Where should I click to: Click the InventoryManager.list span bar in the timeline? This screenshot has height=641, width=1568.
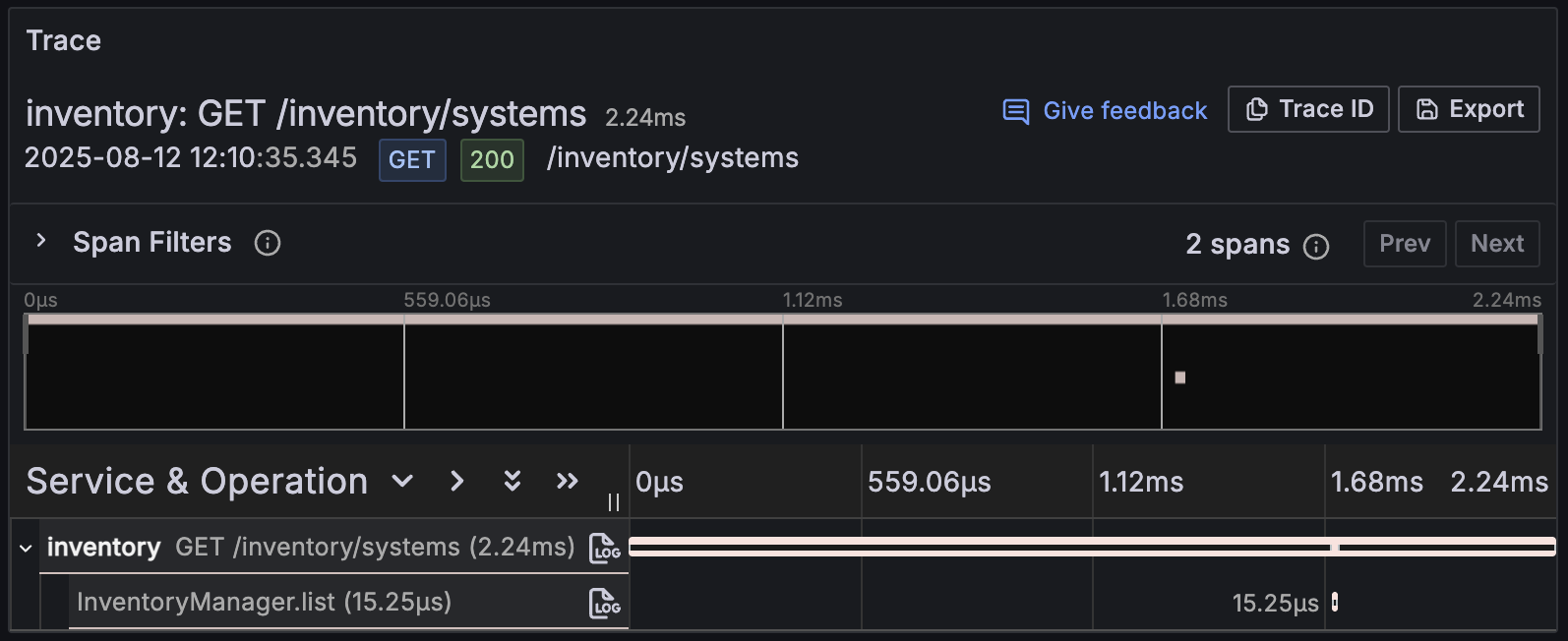[x=1335, y=602]
